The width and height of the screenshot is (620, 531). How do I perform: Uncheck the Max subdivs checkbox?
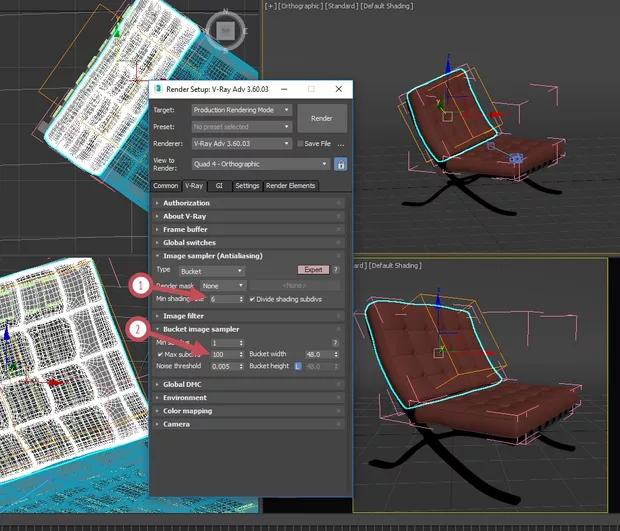(160, 354)
